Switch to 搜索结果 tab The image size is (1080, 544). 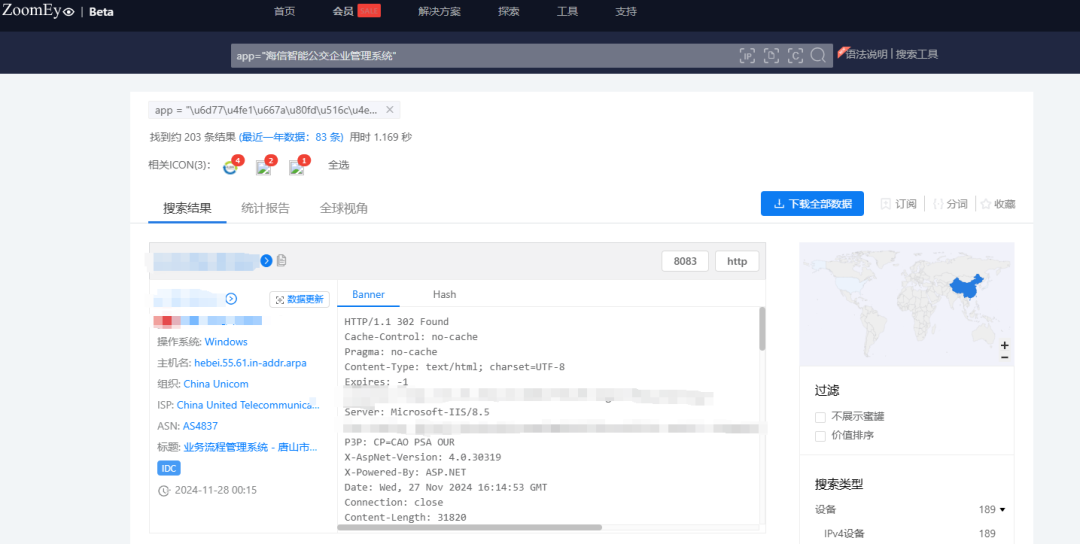(187, 209)
